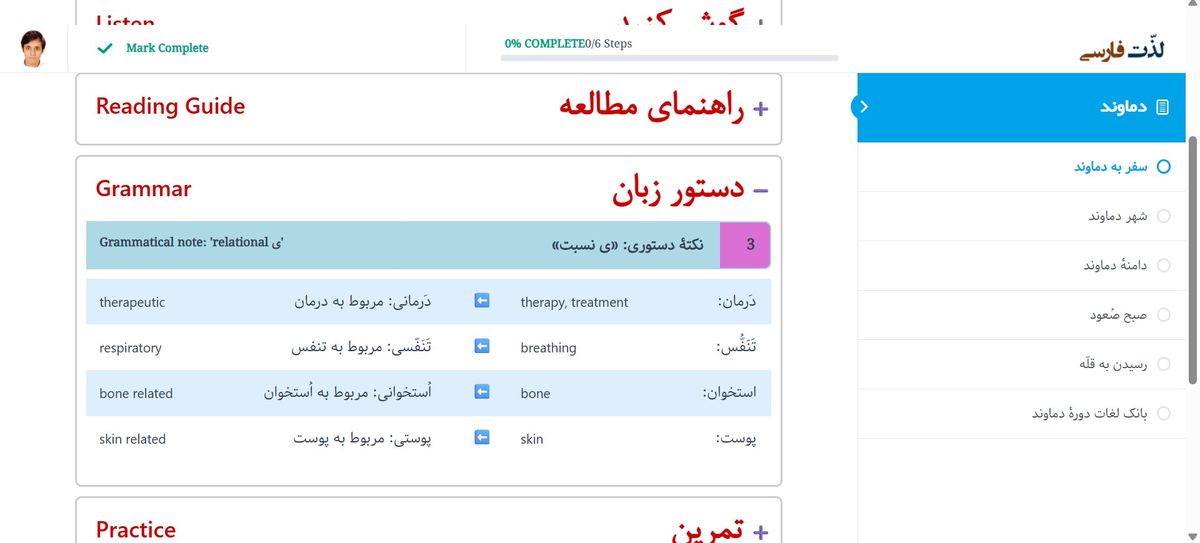Open the صبح صعود lesson
1200x543 pixels.
(x=1116, y=315)
